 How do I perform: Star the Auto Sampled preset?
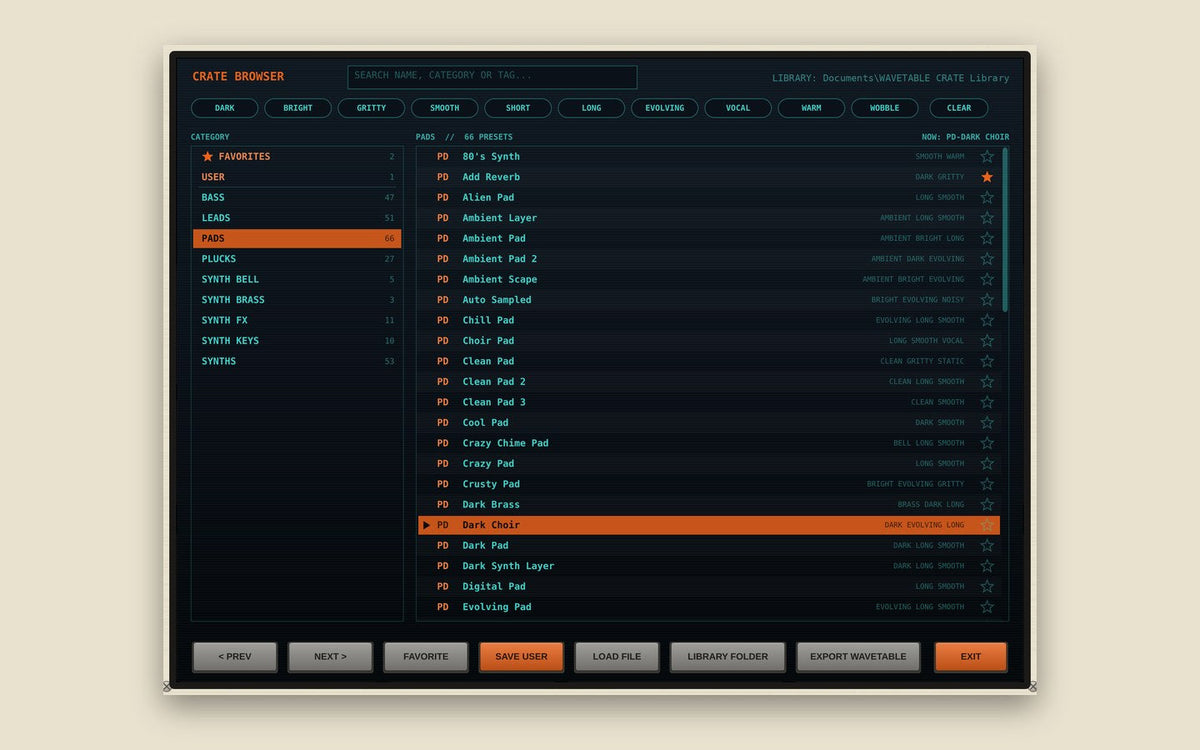pos(987,300)
